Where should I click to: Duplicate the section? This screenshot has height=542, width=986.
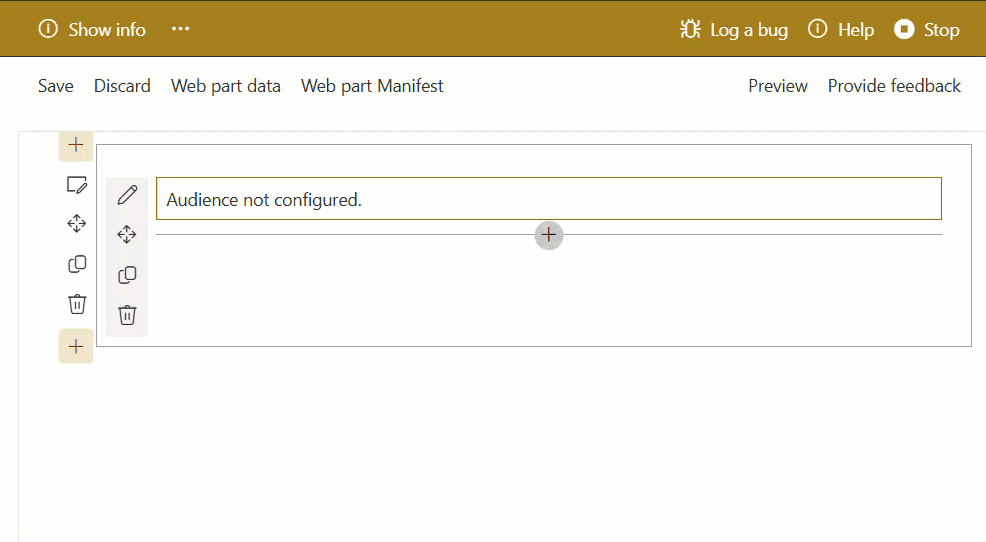click(x=77, y=264)
